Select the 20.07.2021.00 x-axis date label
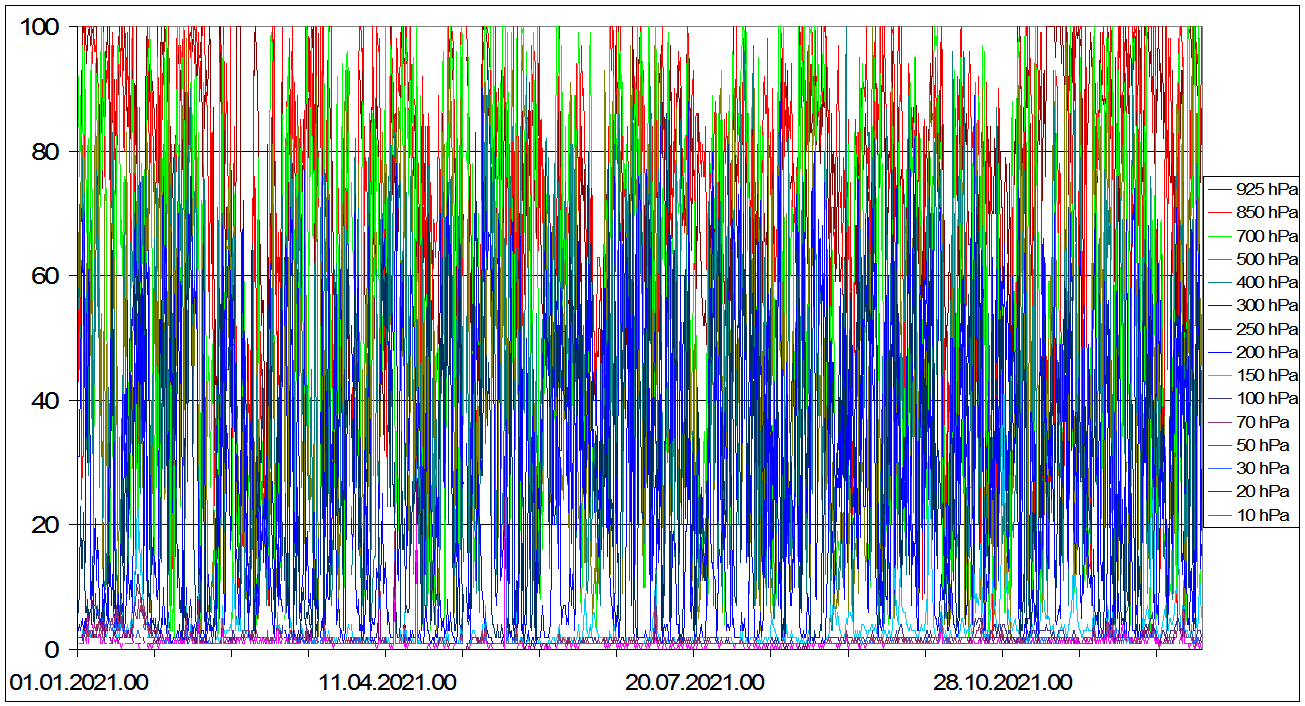Viewport: 1305px width, 706px height. tap(695, 683)
